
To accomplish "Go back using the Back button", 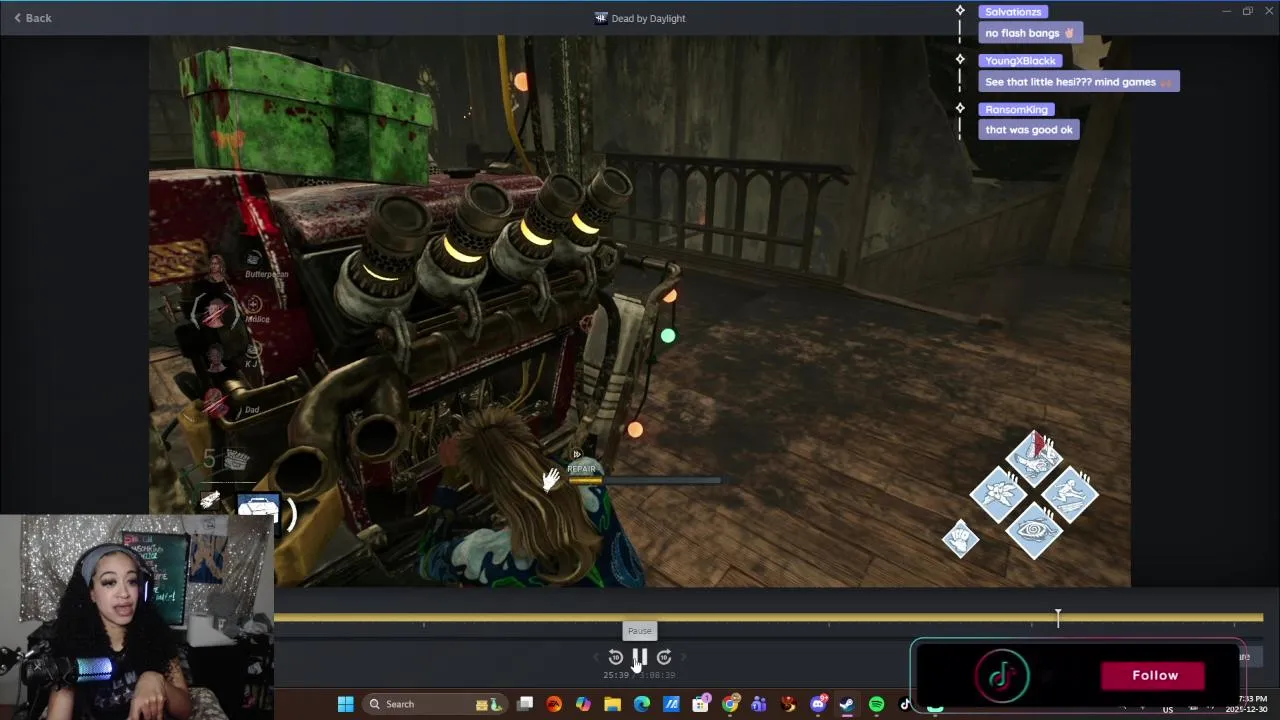I will (x=32, y=18).
